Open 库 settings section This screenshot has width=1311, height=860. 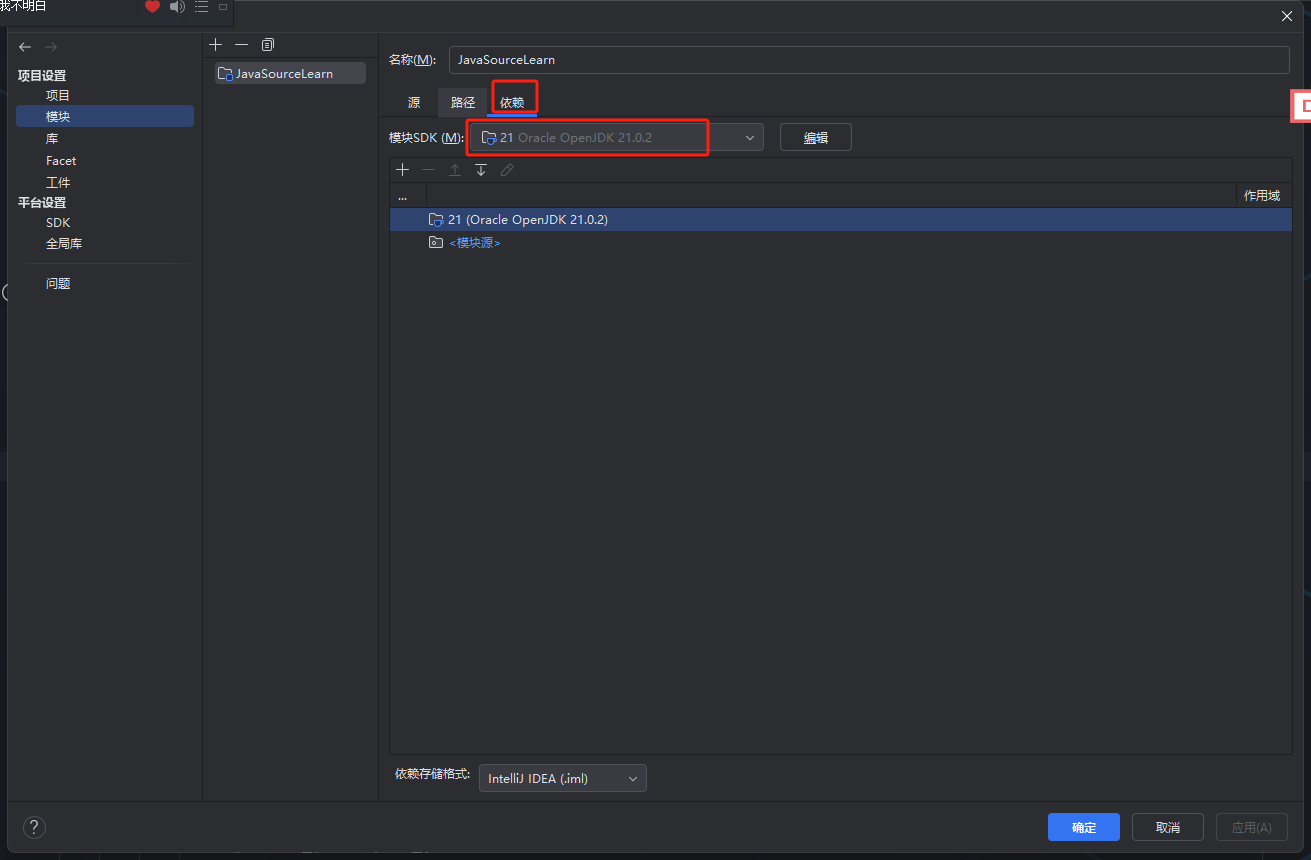[x=52, y=138]
